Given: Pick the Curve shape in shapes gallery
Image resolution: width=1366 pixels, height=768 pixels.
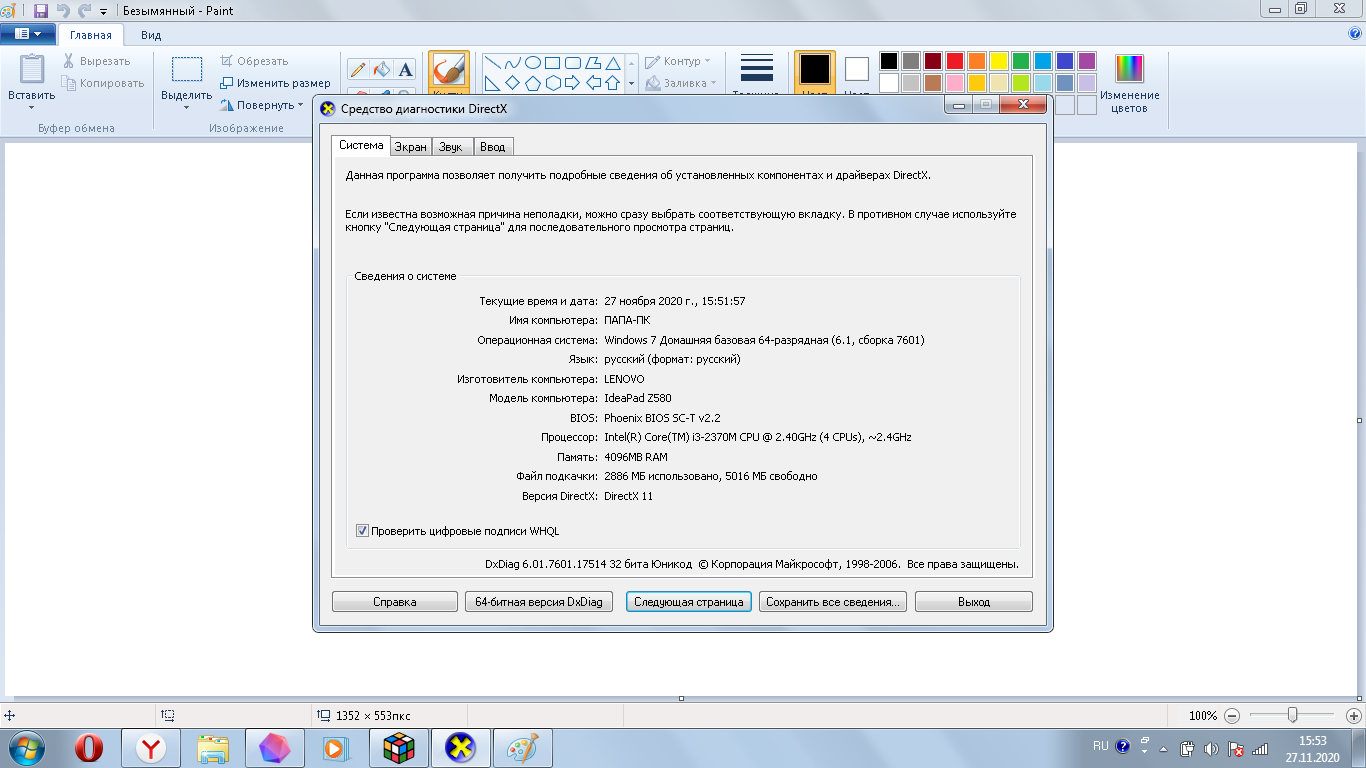Looking at the screenshot, I should (512, 62).
